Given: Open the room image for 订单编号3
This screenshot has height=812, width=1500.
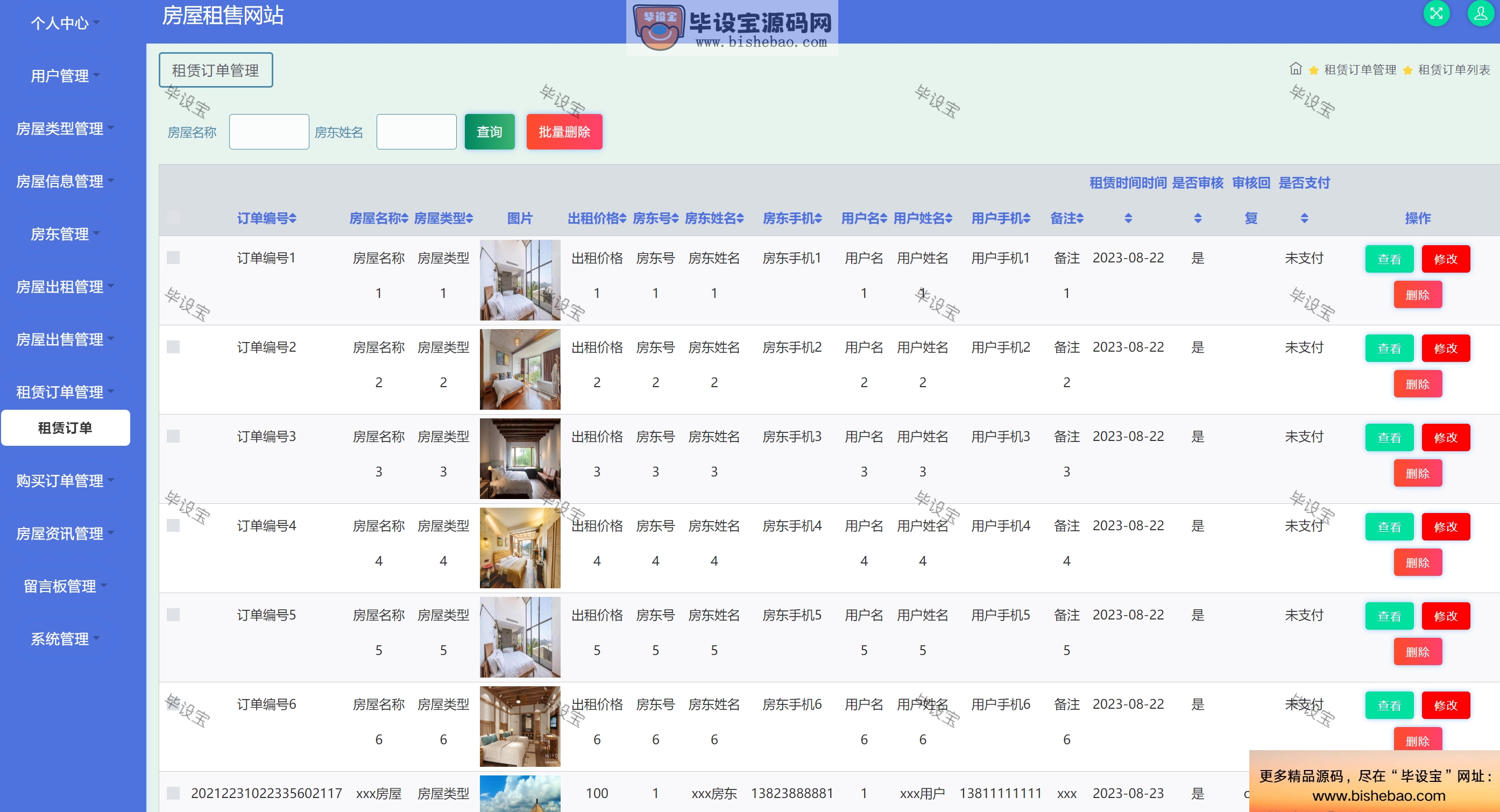Looking at the screenshot, I should click(x=520, y=459).
